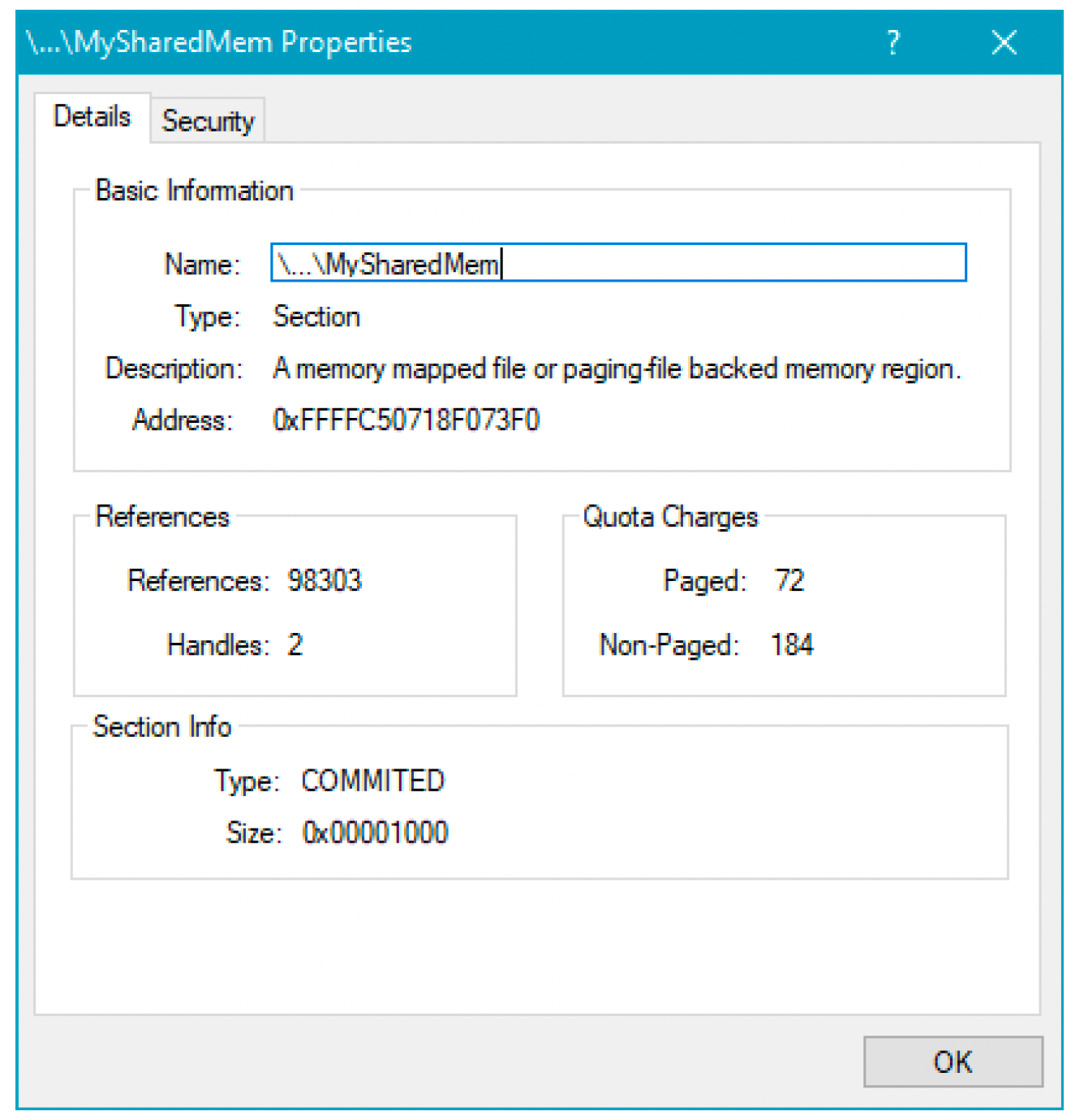Click the References group label

[162, 517]
